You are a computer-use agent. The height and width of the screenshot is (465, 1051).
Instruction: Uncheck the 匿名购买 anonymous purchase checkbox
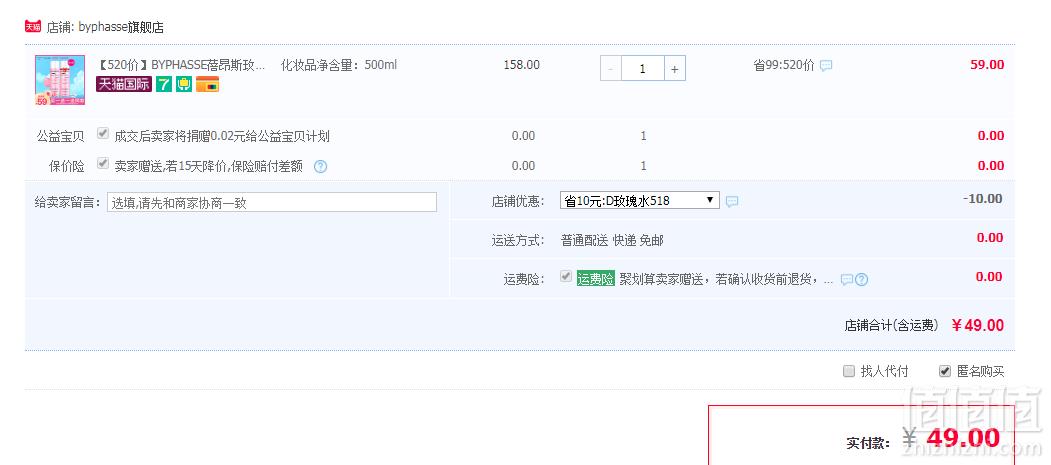click(x=945, y=371)
